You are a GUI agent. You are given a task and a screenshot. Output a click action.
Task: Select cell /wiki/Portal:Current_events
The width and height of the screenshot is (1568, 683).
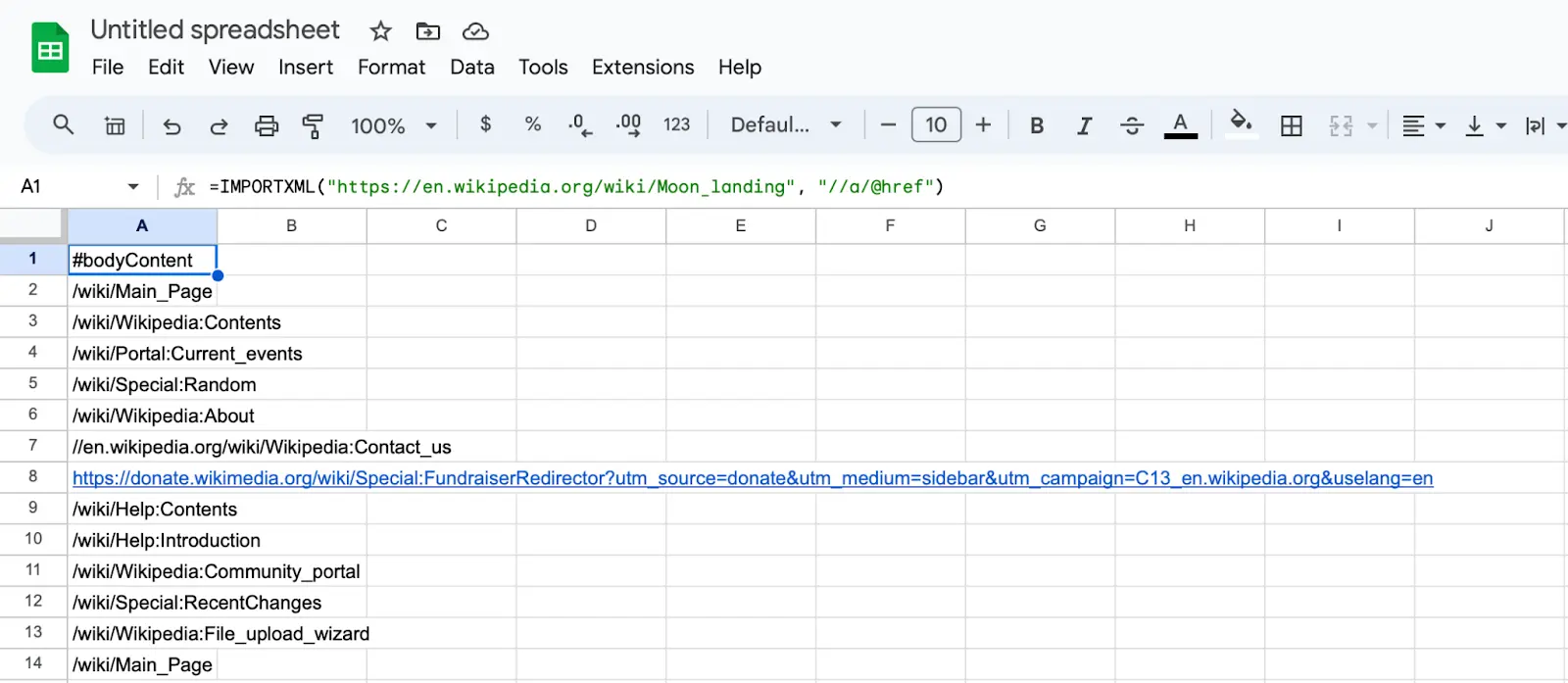[x=142, y=354]
